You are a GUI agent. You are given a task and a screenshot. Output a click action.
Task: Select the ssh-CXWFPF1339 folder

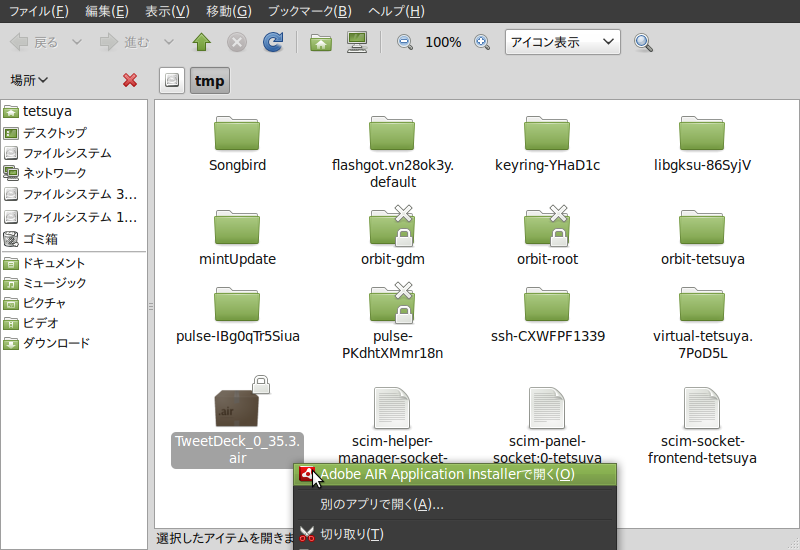click(x=547, y=315)
